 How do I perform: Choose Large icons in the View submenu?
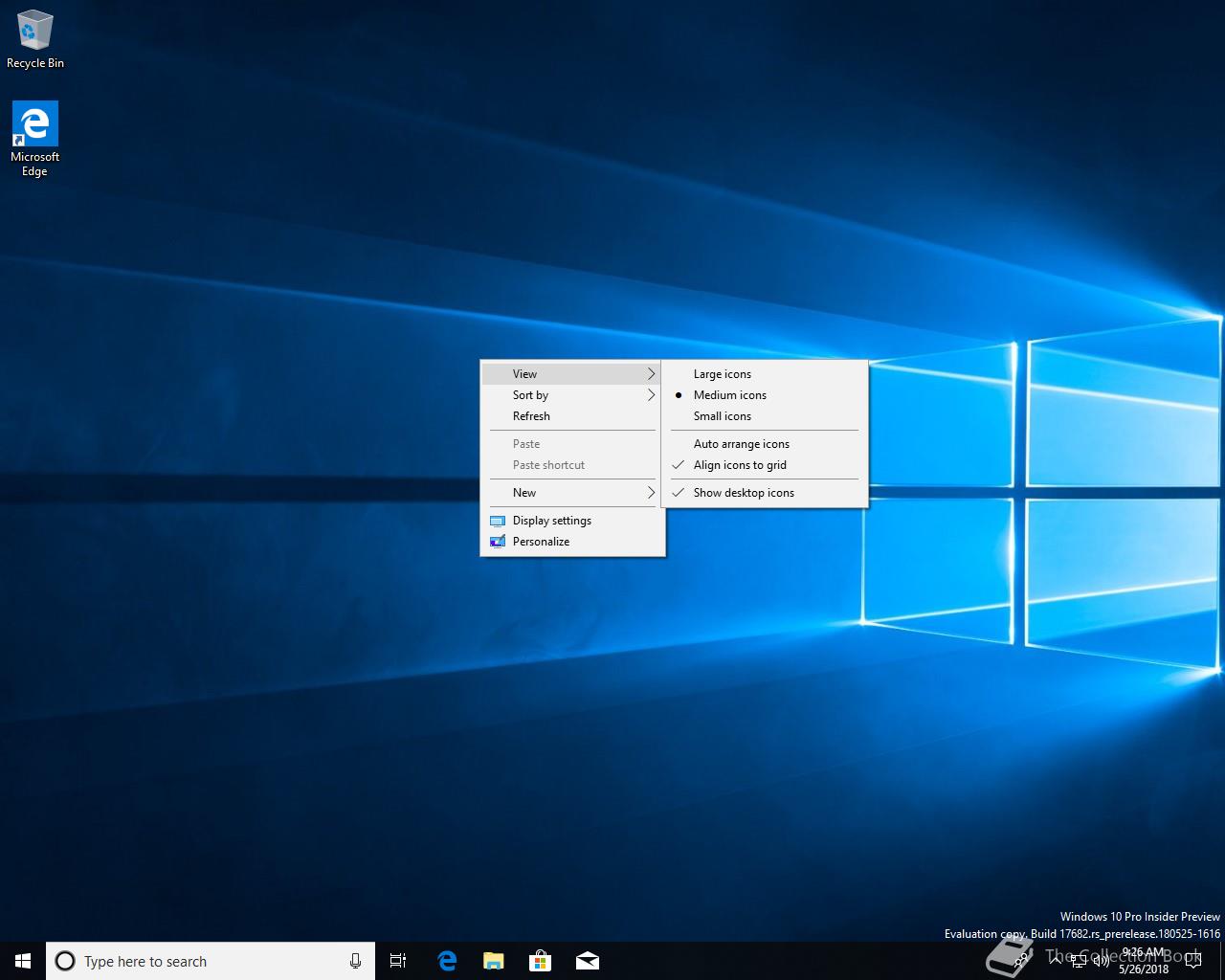tap(723, 374)
